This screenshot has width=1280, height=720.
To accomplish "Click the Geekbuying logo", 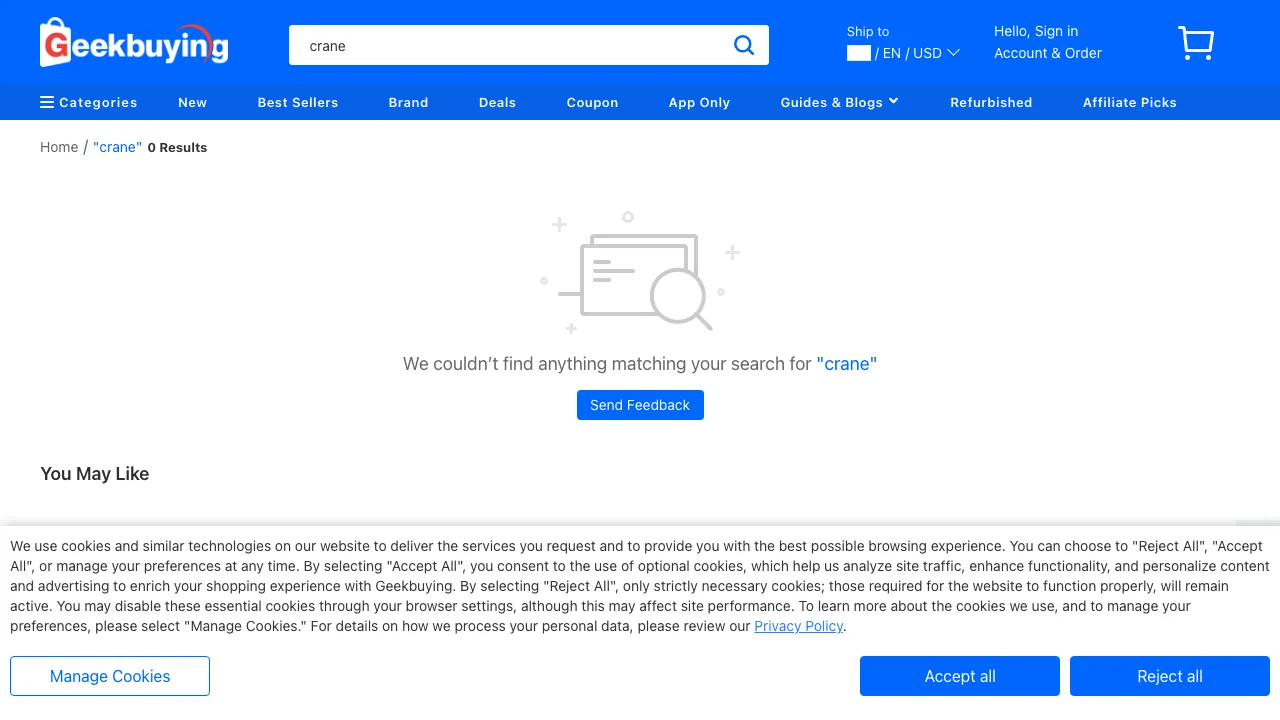I will point(134,43).
